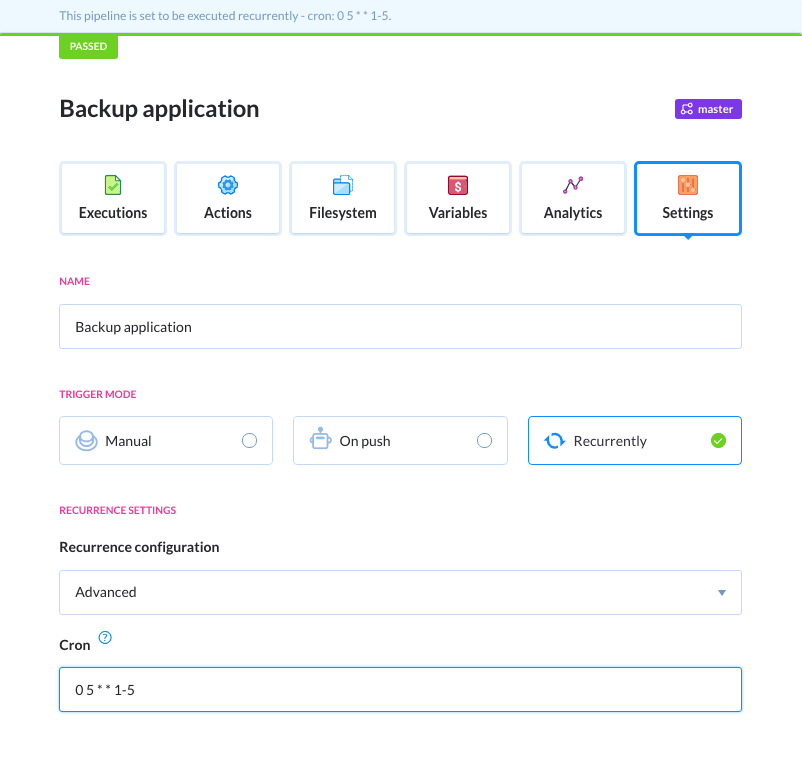The width and height of the screenshot is (802, 757).
Task: Click the PASSED status badge
Action: pos(88,46)
